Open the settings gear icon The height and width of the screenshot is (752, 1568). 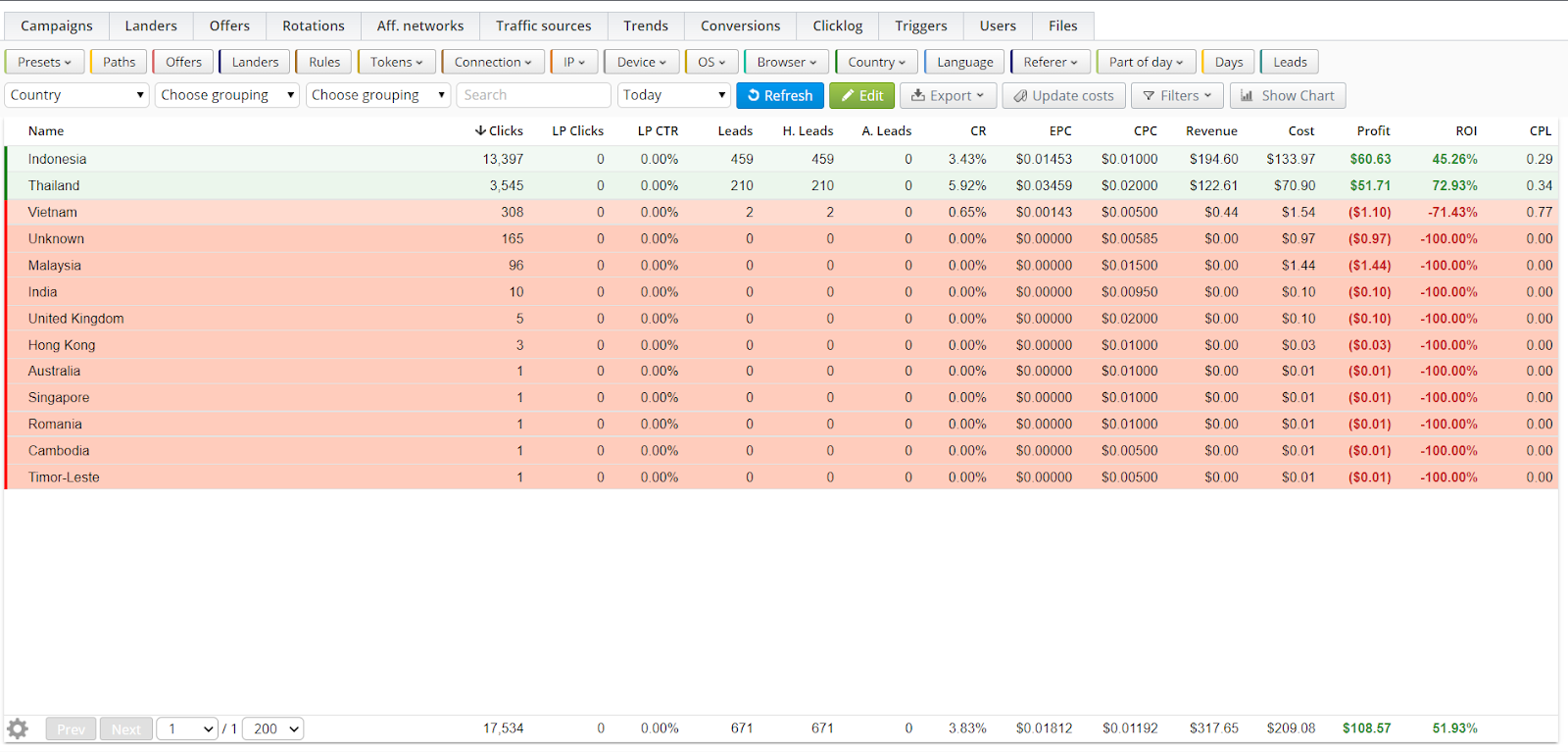pos(18,728)
